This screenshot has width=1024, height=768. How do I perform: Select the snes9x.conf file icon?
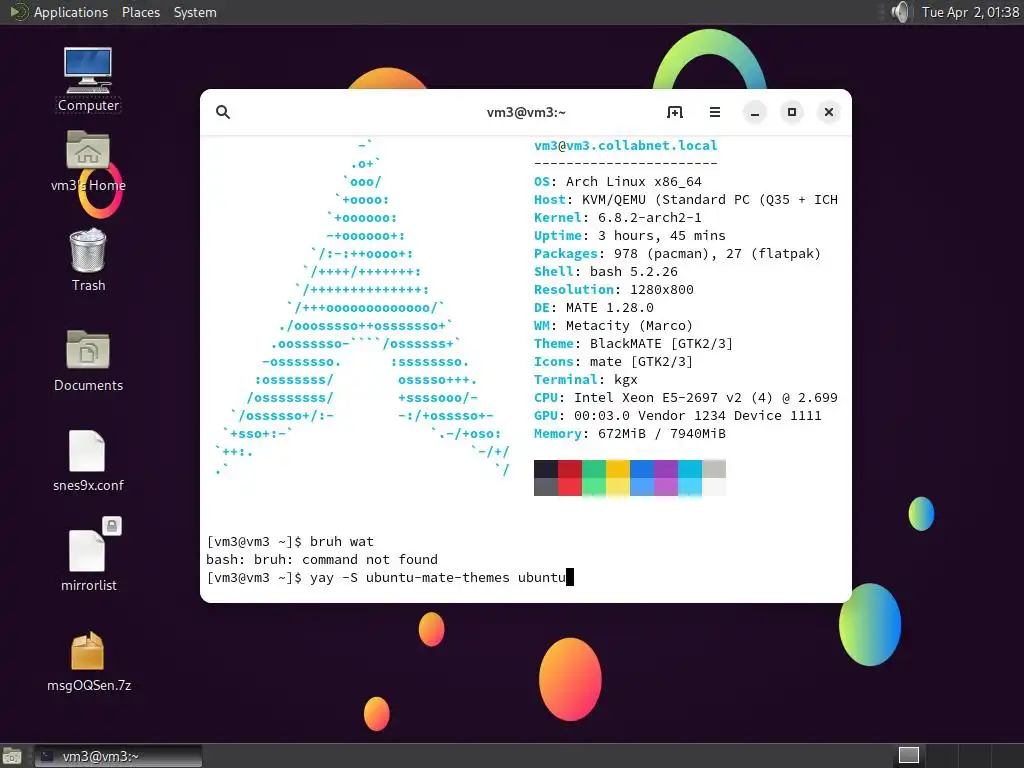(x=88, y=460)
